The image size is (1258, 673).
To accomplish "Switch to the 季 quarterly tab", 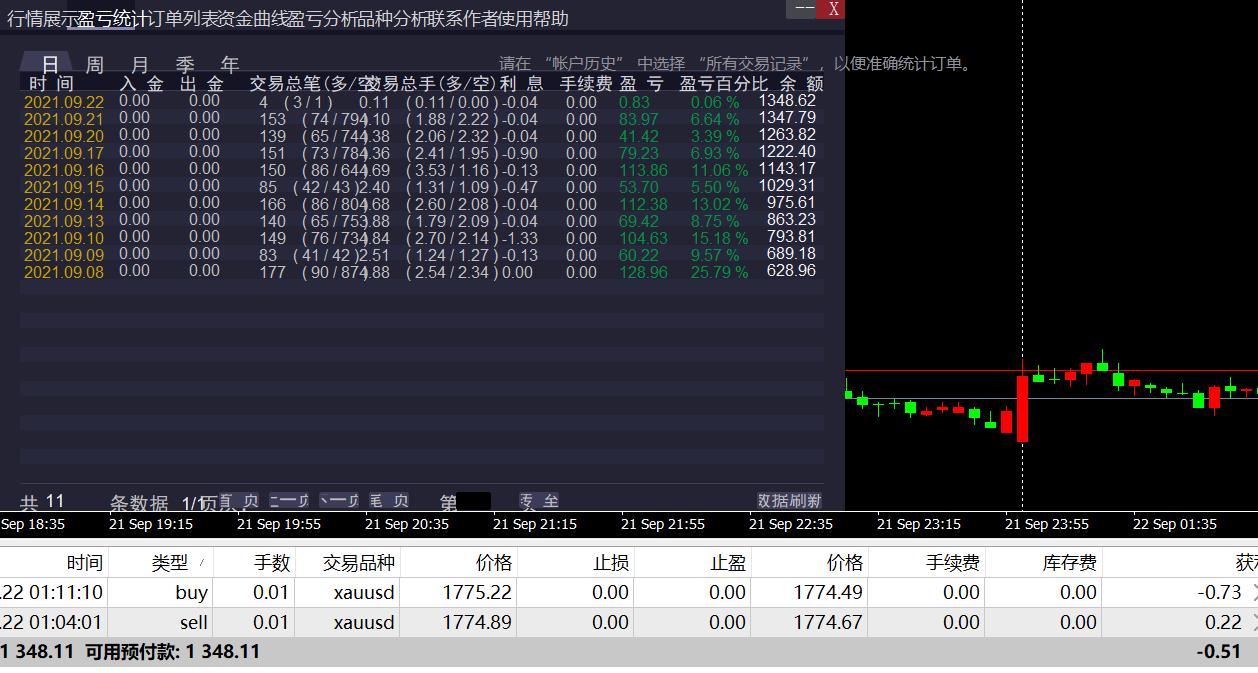I will (184, 63).
